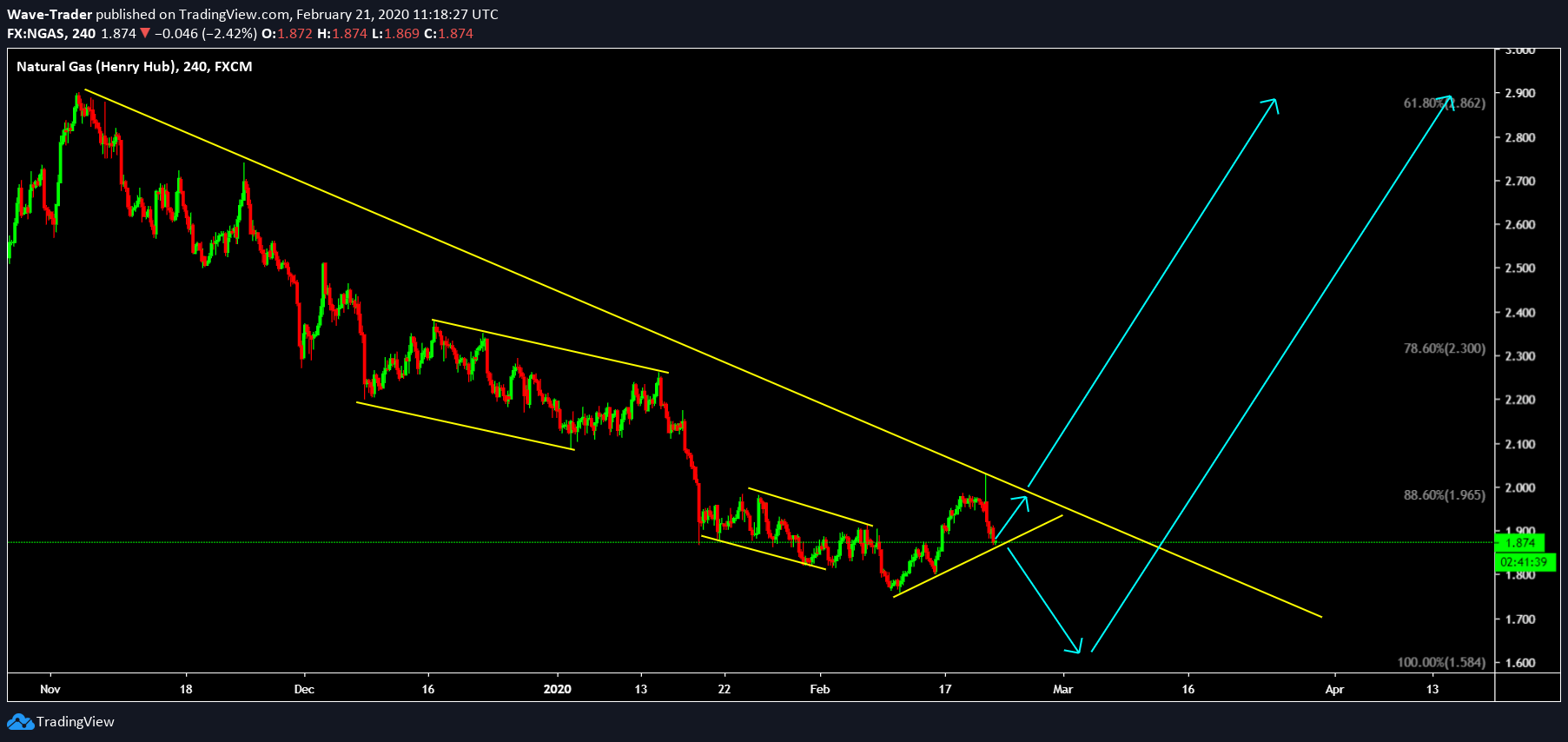This screenshot has height=742, width=1568.
Task: Click the date label 22 on time axis
Action: click(724, 689)
